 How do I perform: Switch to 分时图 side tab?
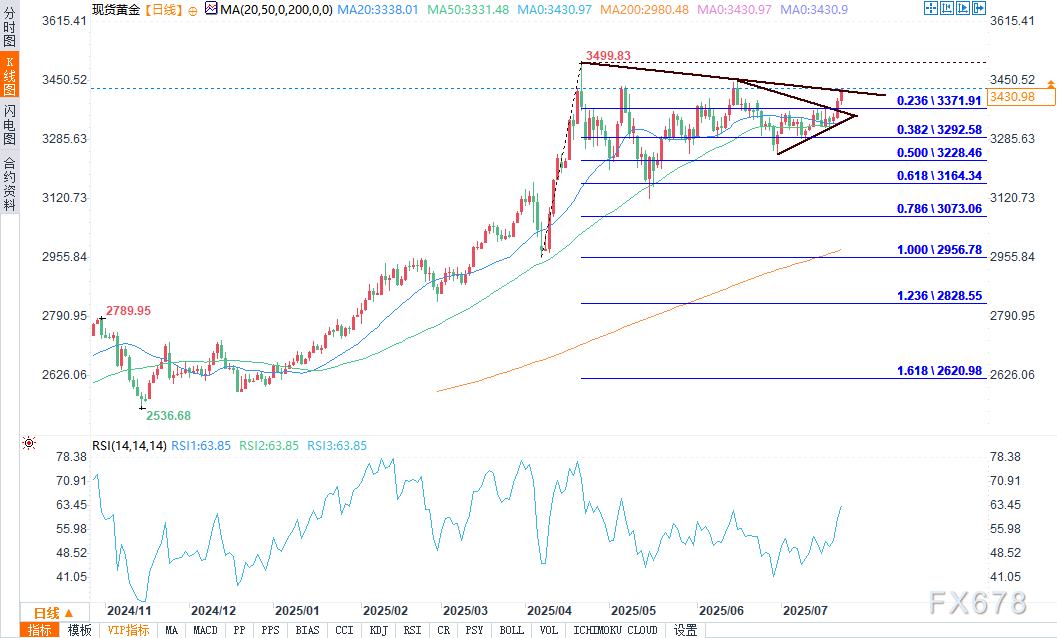tap(9, 30)
